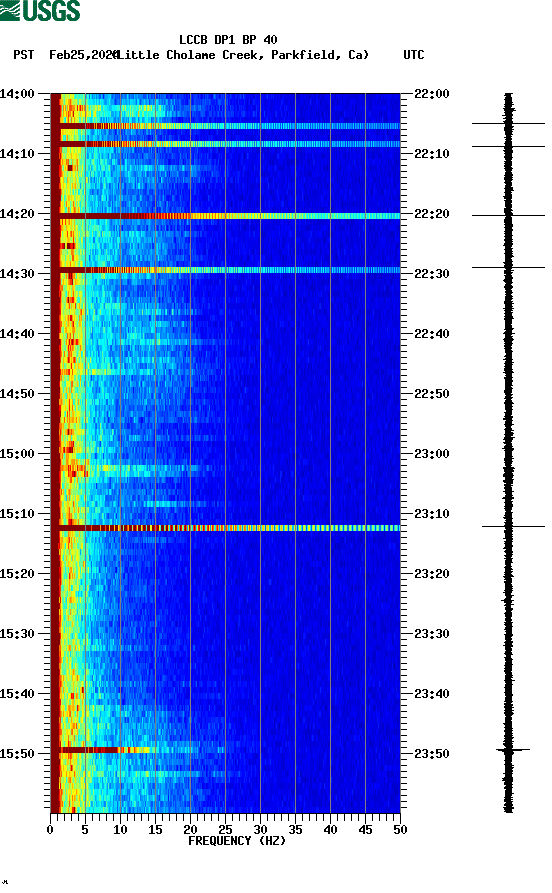Image resolution: width=552 pixels, height=893 pixels.
Task: Click the seismogram event marker line at 22:20
Action: pyautogui.click(x=508, y=215)
